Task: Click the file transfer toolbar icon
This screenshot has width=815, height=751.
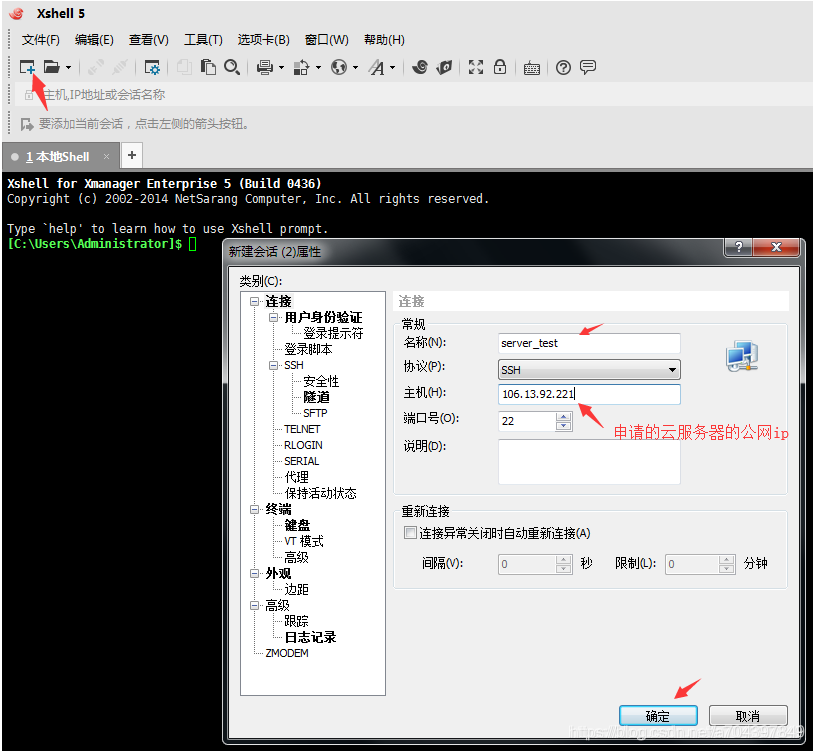Action: (x=301, y=68)
